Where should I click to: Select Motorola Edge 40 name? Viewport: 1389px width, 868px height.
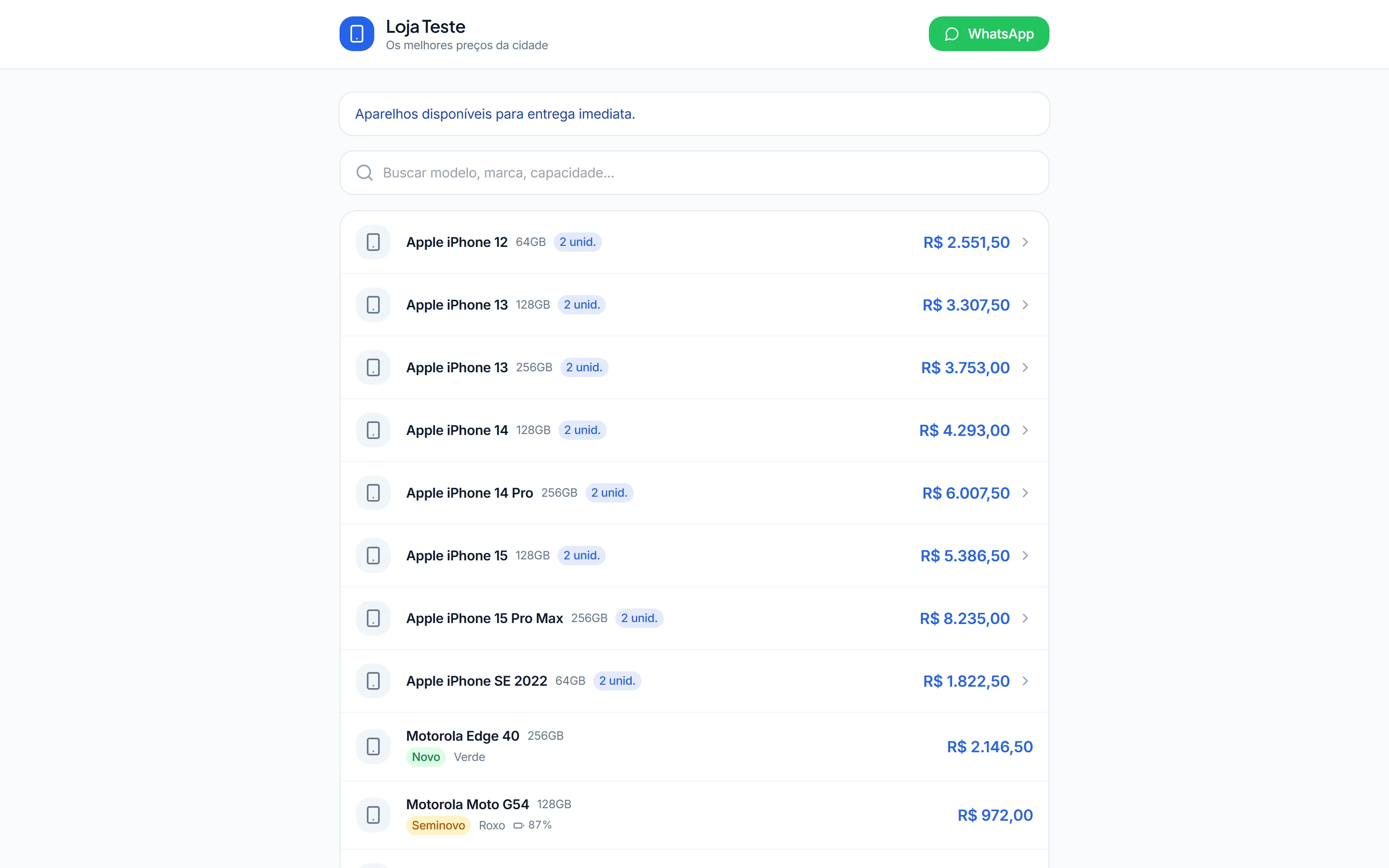[463, 736]
